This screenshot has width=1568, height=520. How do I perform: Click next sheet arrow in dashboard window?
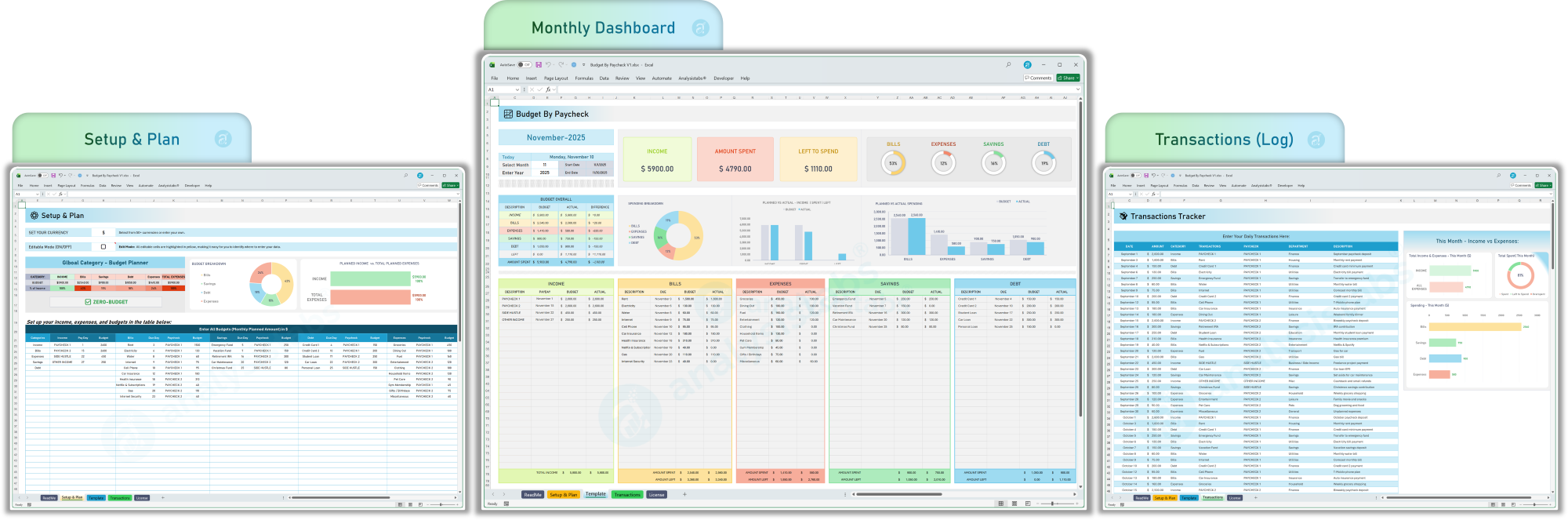[504, 494]
